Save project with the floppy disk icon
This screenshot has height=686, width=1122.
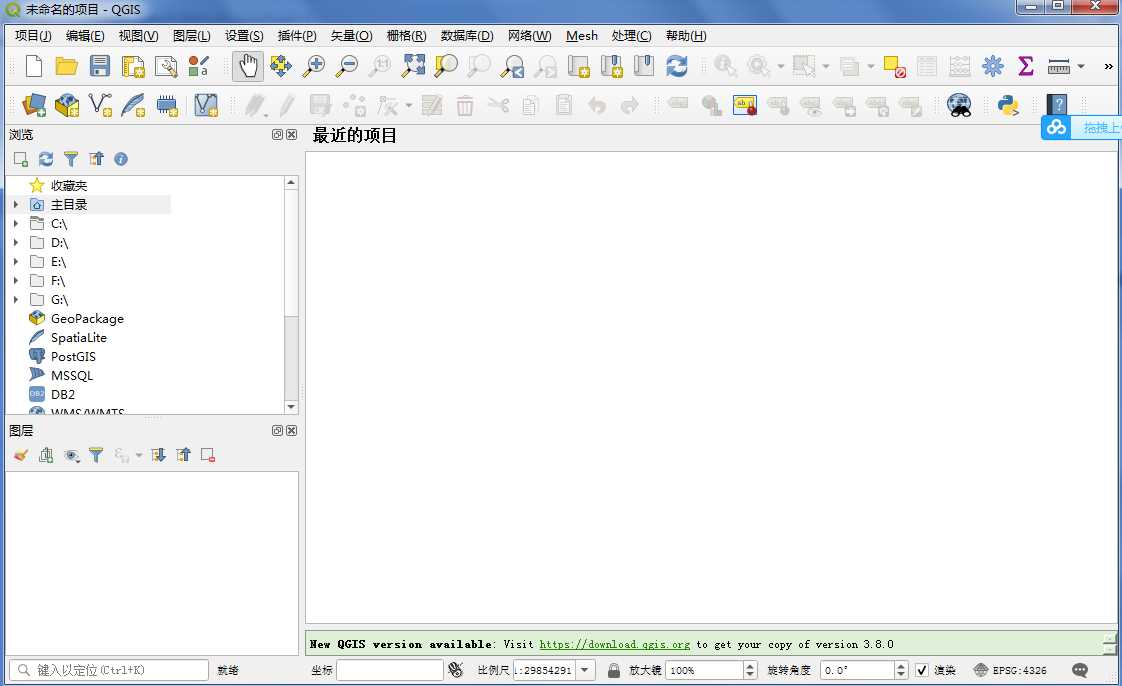tap(99, 66)
